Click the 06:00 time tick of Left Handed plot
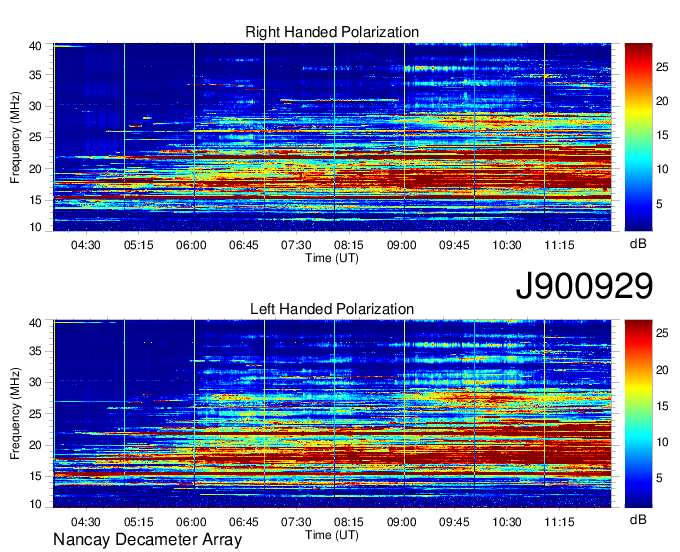Image resolution: width=680 pixels, height=552 pixels. tap(191, 522)
